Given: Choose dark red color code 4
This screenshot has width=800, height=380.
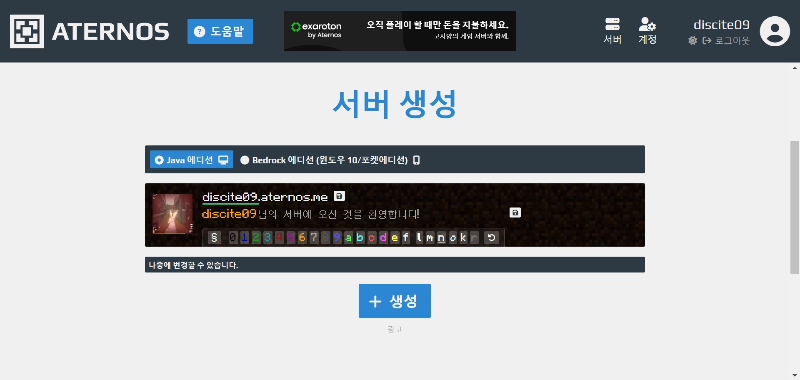Looking at the screenshot, I should (279, 238).
